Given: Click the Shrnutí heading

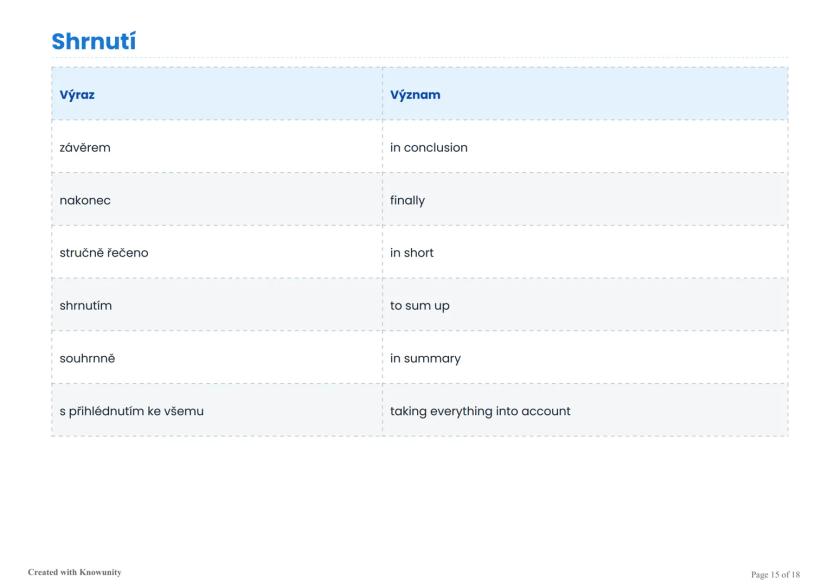Looking at the screenshot, I should coord(93,41).
